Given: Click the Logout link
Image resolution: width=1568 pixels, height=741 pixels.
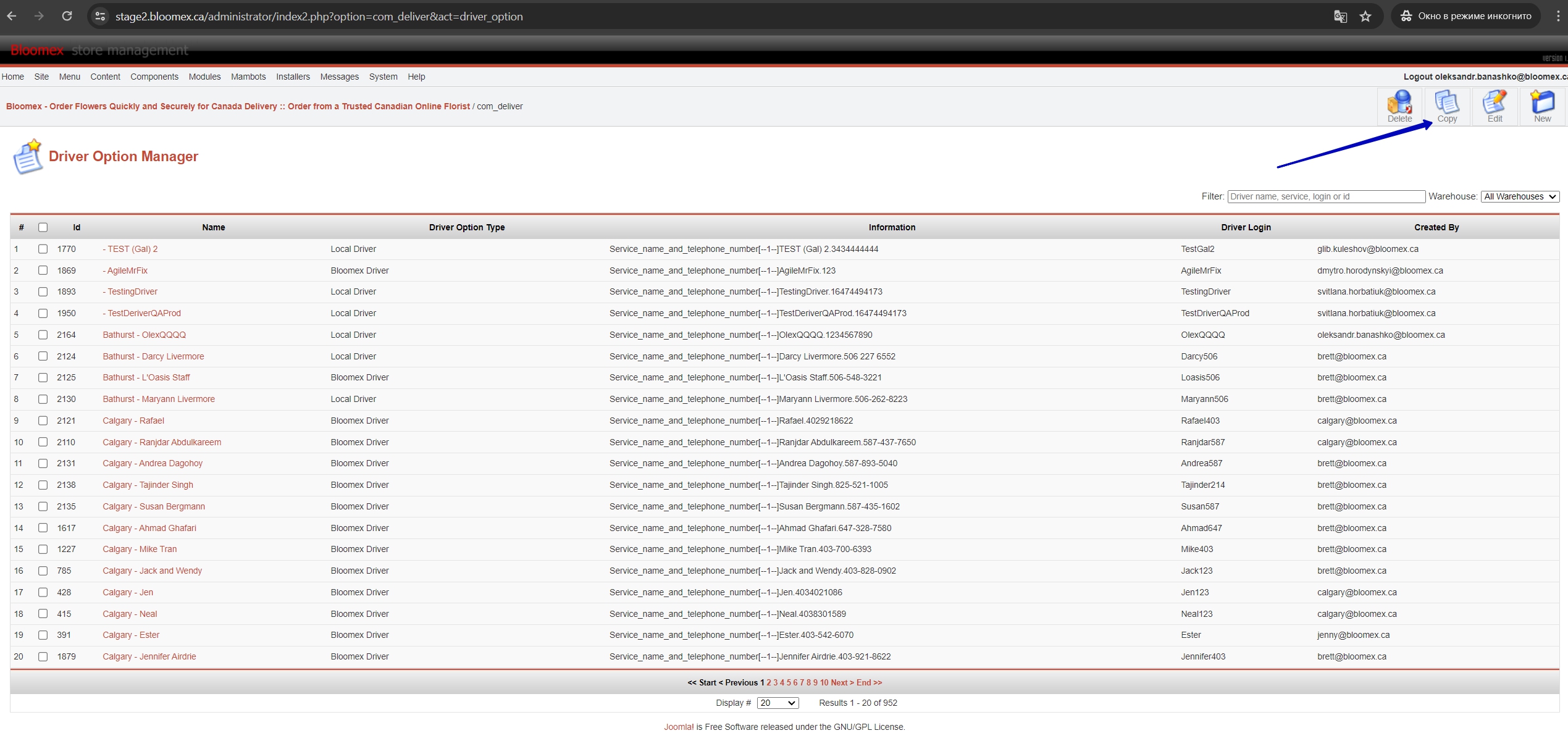Looking at the screenshot, I should (x=1485, y=77).
